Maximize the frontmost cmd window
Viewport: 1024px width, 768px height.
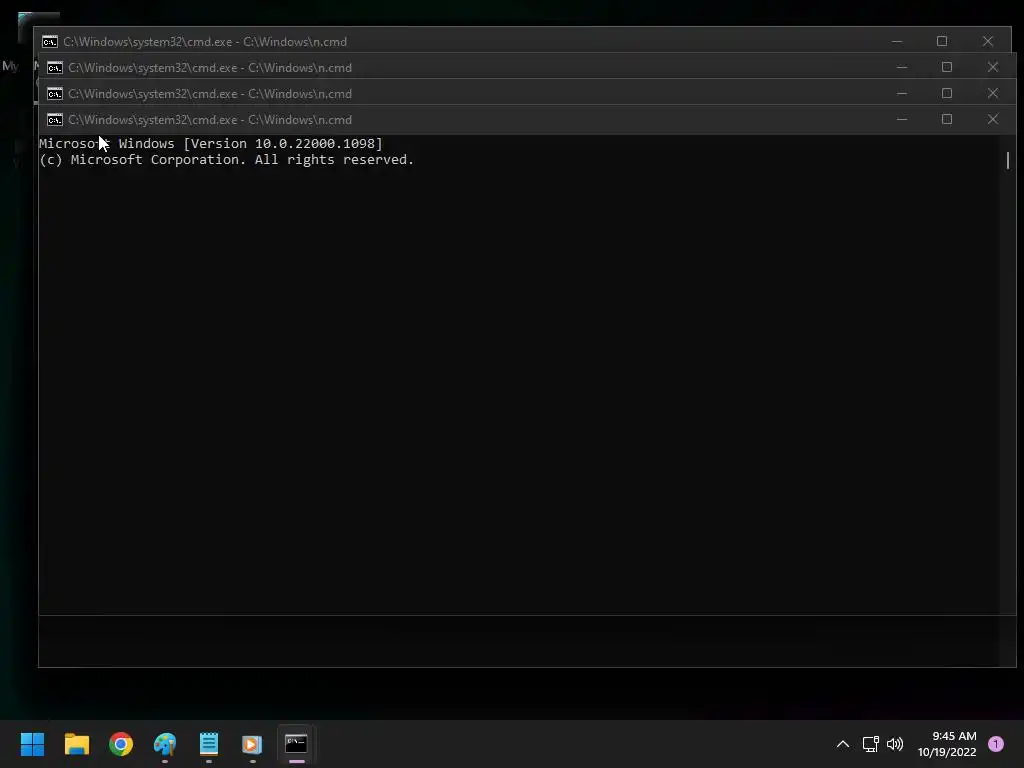(x=947, y=119)
